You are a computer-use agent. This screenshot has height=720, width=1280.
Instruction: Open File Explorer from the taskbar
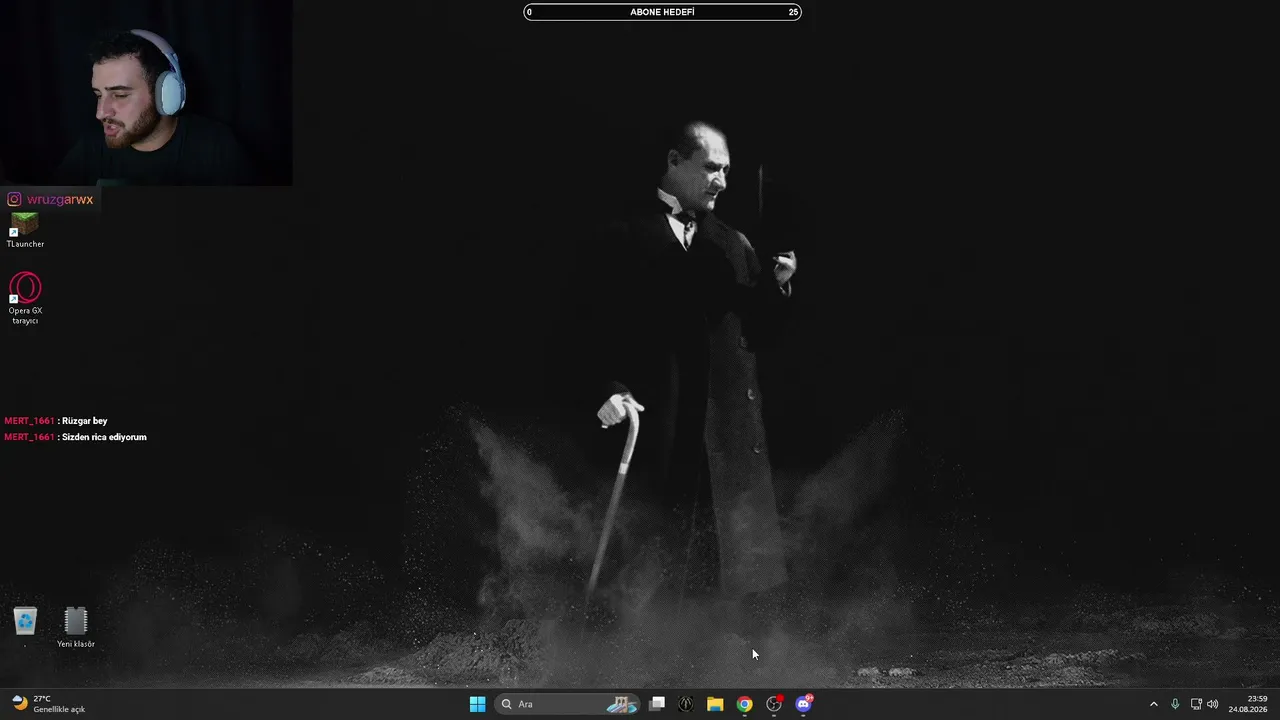coord(715,704)
